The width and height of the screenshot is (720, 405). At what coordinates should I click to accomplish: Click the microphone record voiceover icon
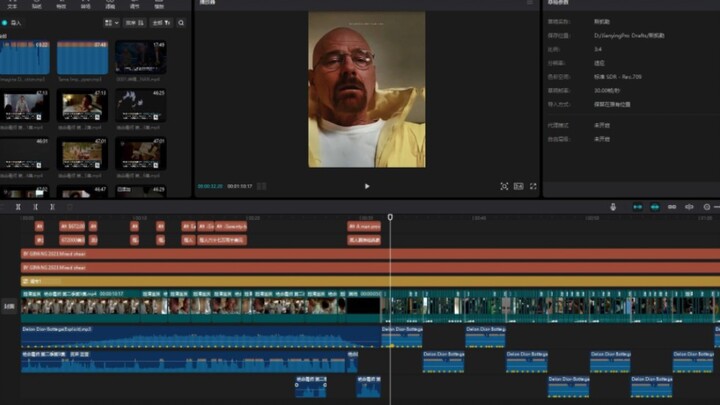click(613, 207)
